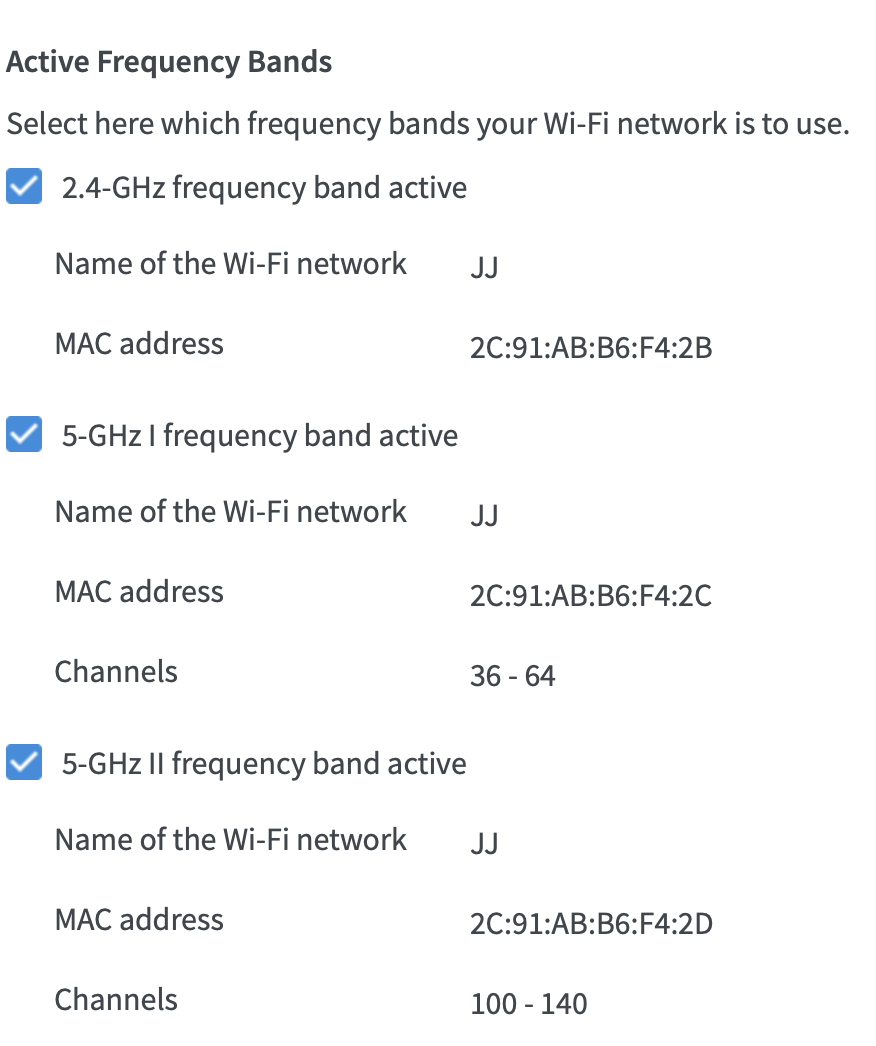Toggle the 5-GHz II frequency band checkbox
The image size is (876, 1046).
tap(23, 762)
